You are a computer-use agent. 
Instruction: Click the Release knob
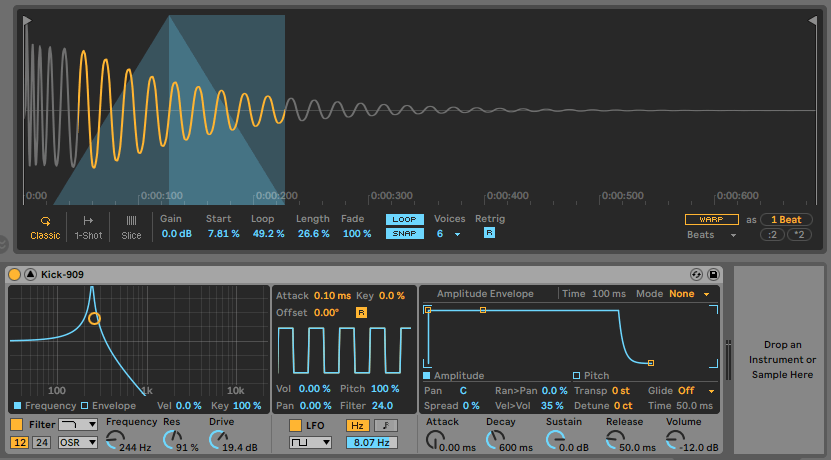tap(615, 439)
